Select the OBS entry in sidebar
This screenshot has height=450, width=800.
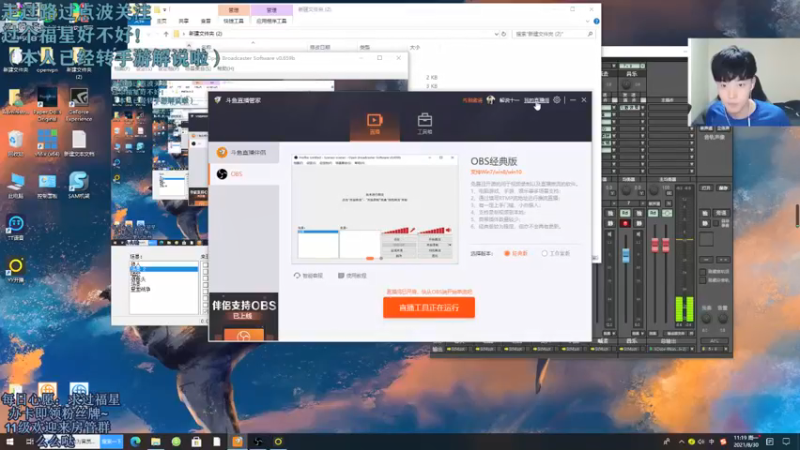[x=244, y=174]
